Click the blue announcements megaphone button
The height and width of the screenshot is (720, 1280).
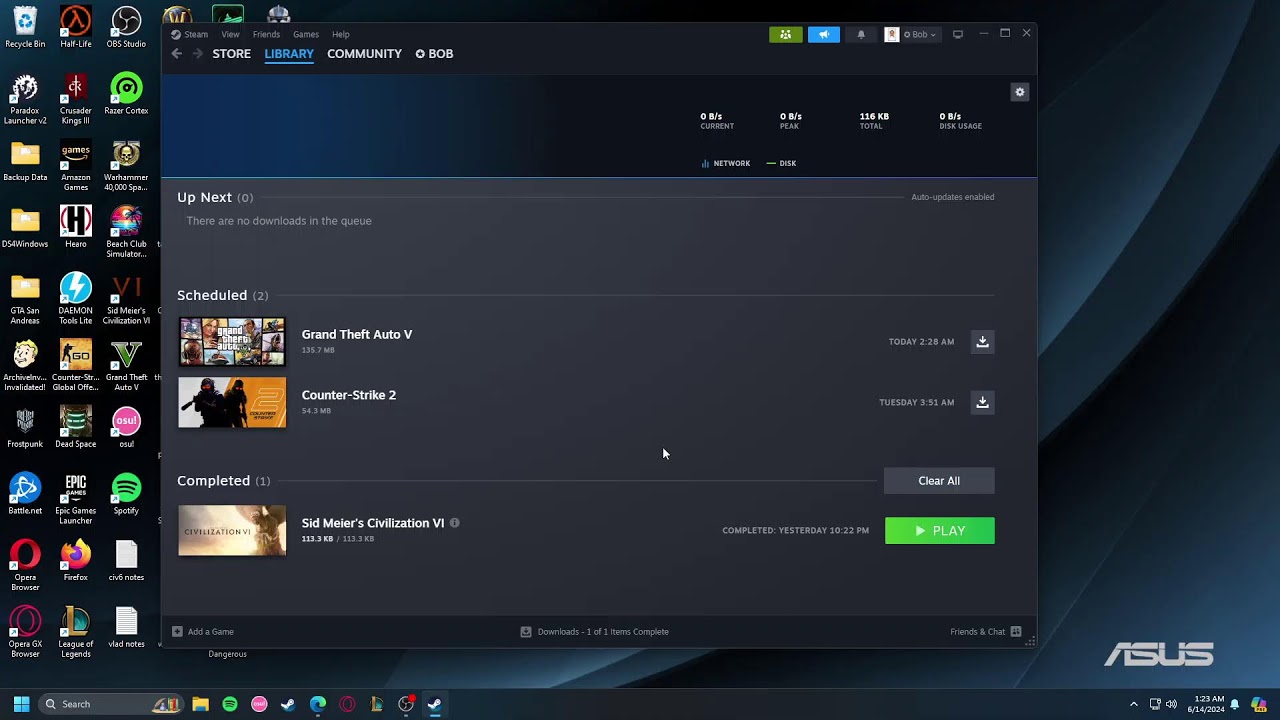(x=824, y=34)
